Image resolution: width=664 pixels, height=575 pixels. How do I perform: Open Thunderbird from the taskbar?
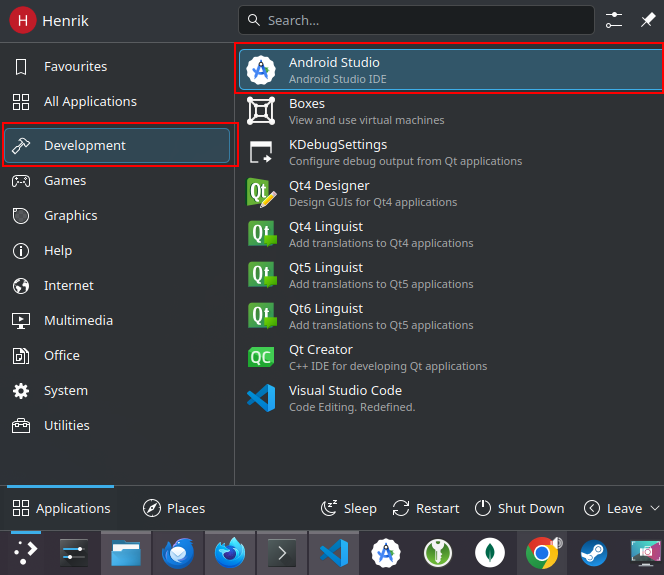point(178,553)
